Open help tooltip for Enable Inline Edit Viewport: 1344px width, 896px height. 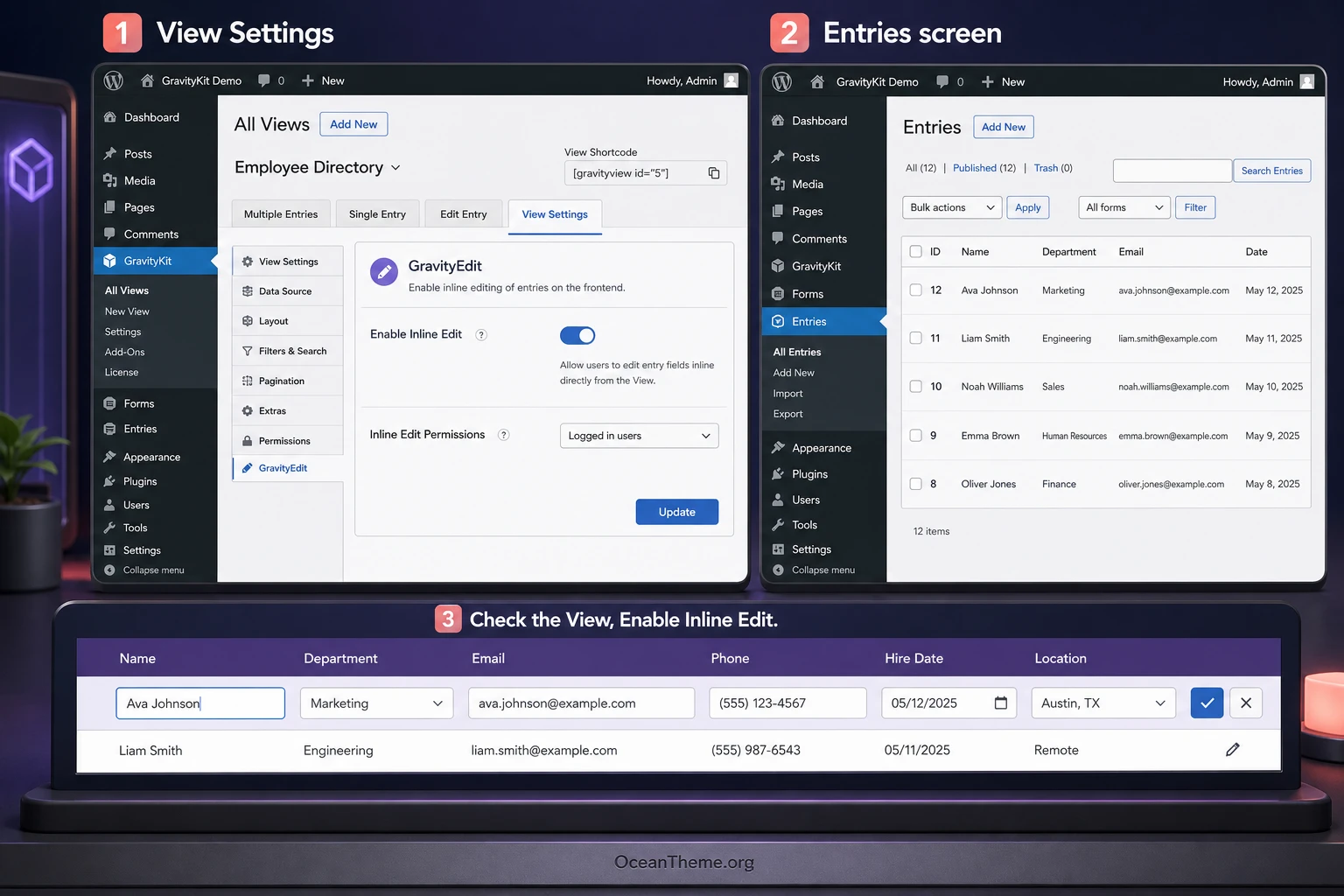click(x=480, y=335)
